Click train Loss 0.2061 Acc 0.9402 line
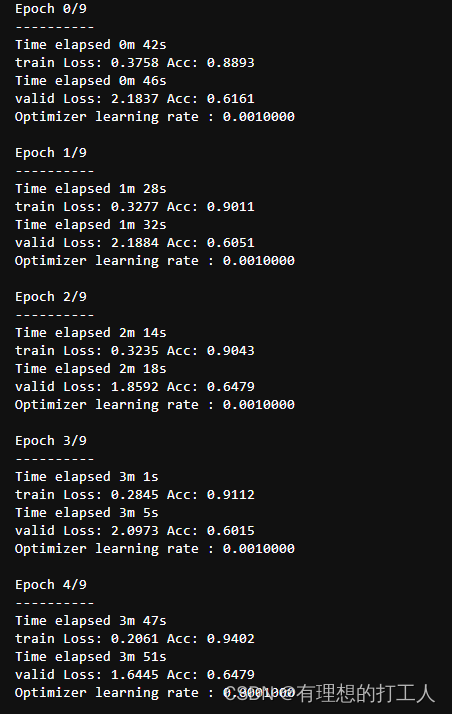Image resolution: width=452 pixels, height=714 pixels. 135,638
